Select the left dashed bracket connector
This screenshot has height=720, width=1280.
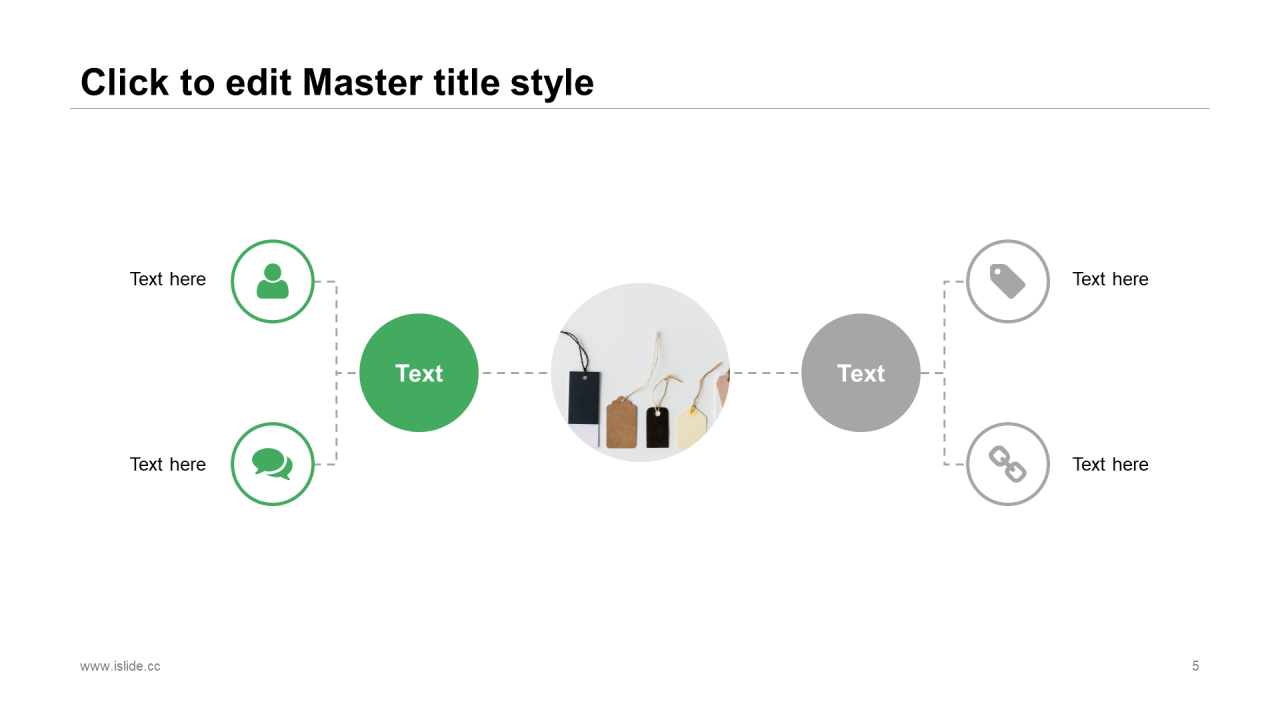[x=336, y=373]
